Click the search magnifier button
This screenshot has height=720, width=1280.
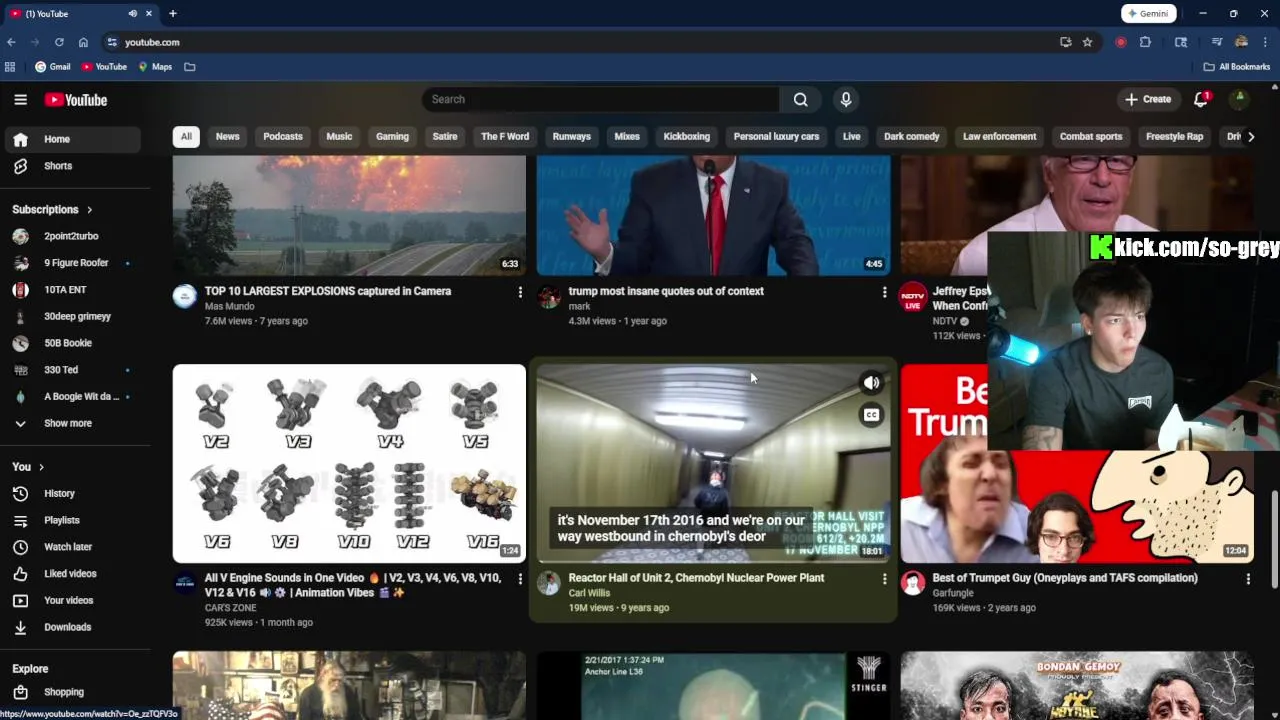coord(800,99)
